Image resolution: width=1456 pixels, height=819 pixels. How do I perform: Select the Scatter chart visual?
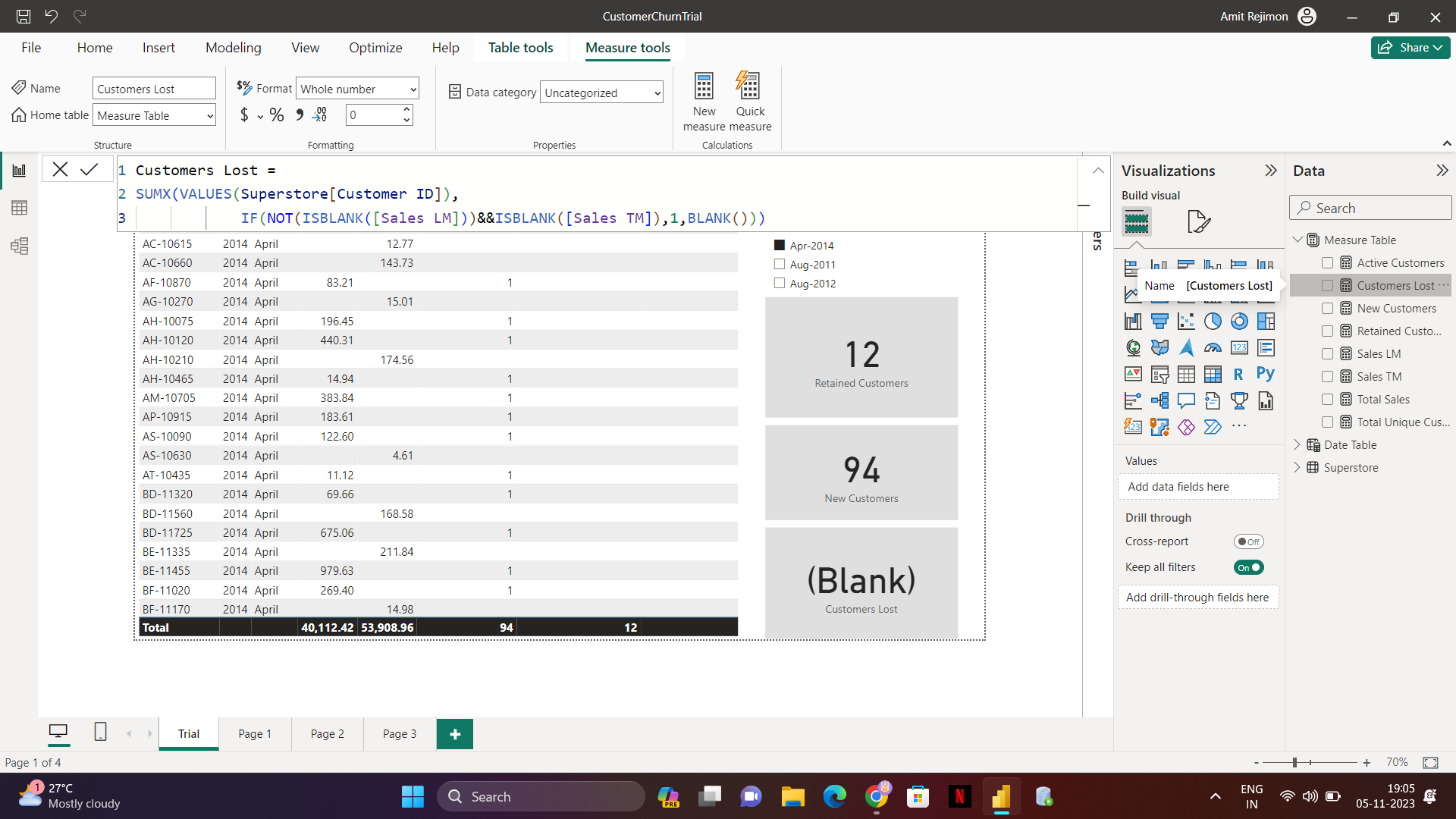click(x=1186, y=322)
